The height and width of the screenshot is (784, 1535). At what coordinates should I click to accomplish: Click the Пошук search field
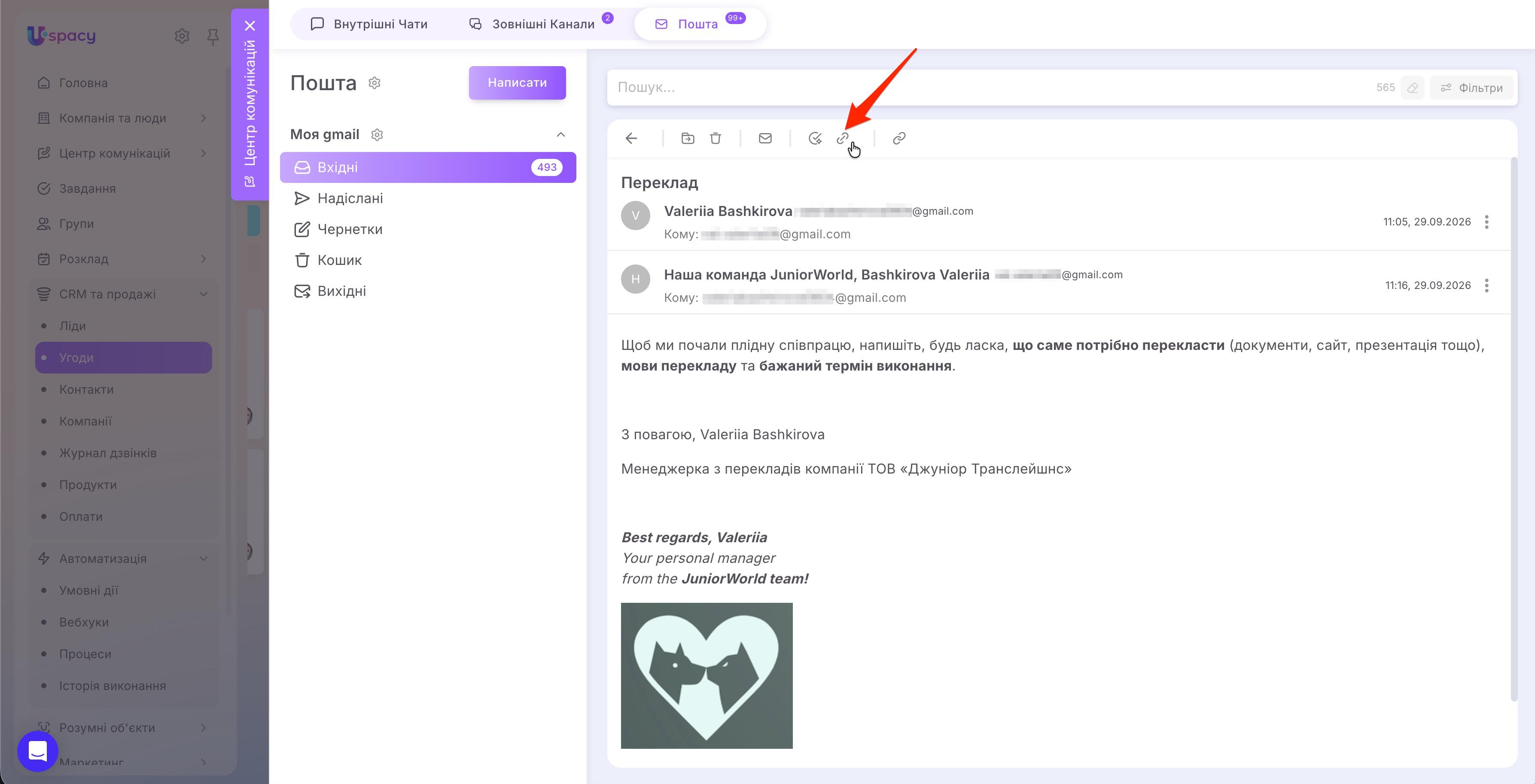click(x=989, y=88)
